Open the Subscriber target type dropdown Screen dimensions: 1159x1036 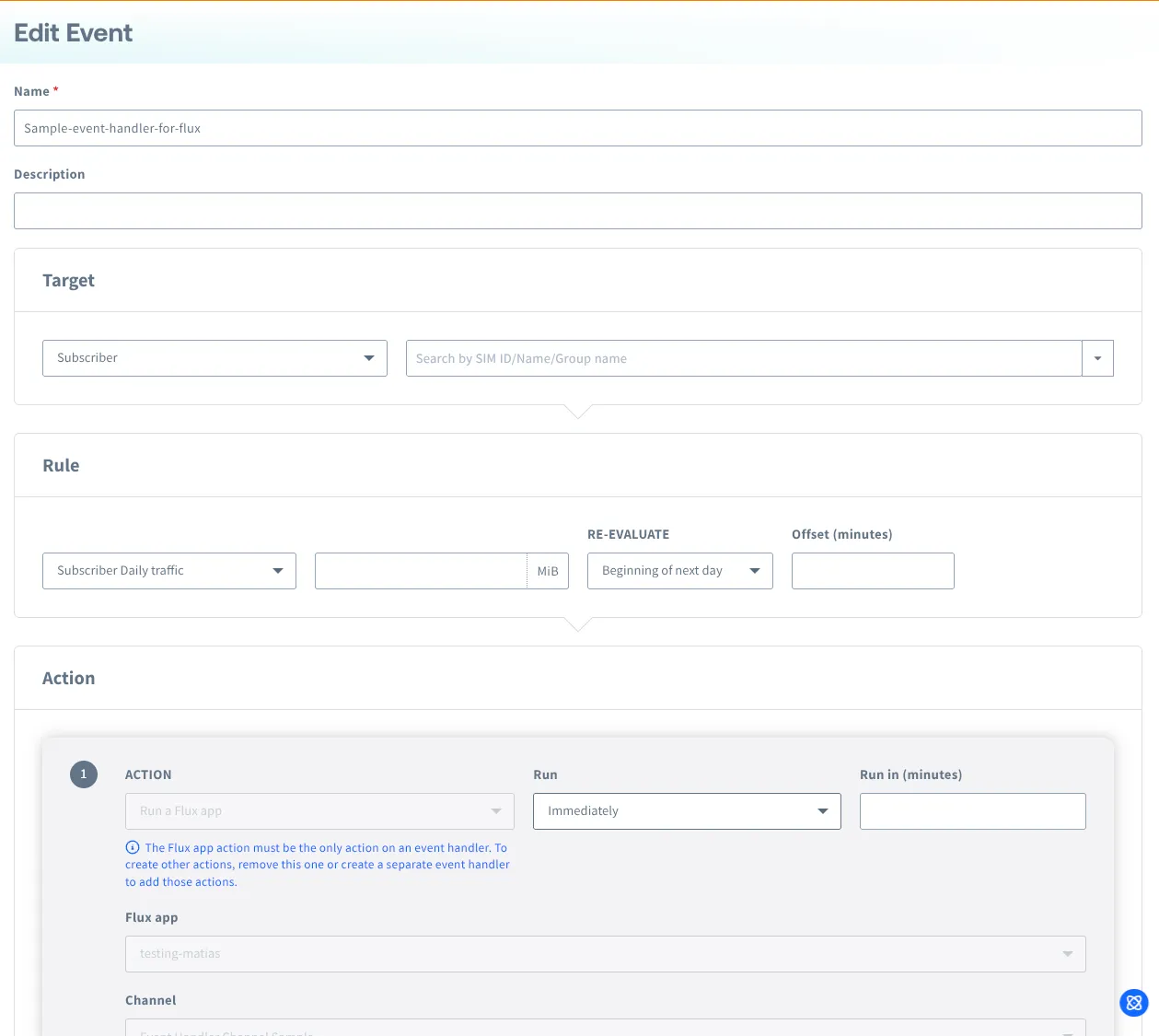tap(214, 358)
